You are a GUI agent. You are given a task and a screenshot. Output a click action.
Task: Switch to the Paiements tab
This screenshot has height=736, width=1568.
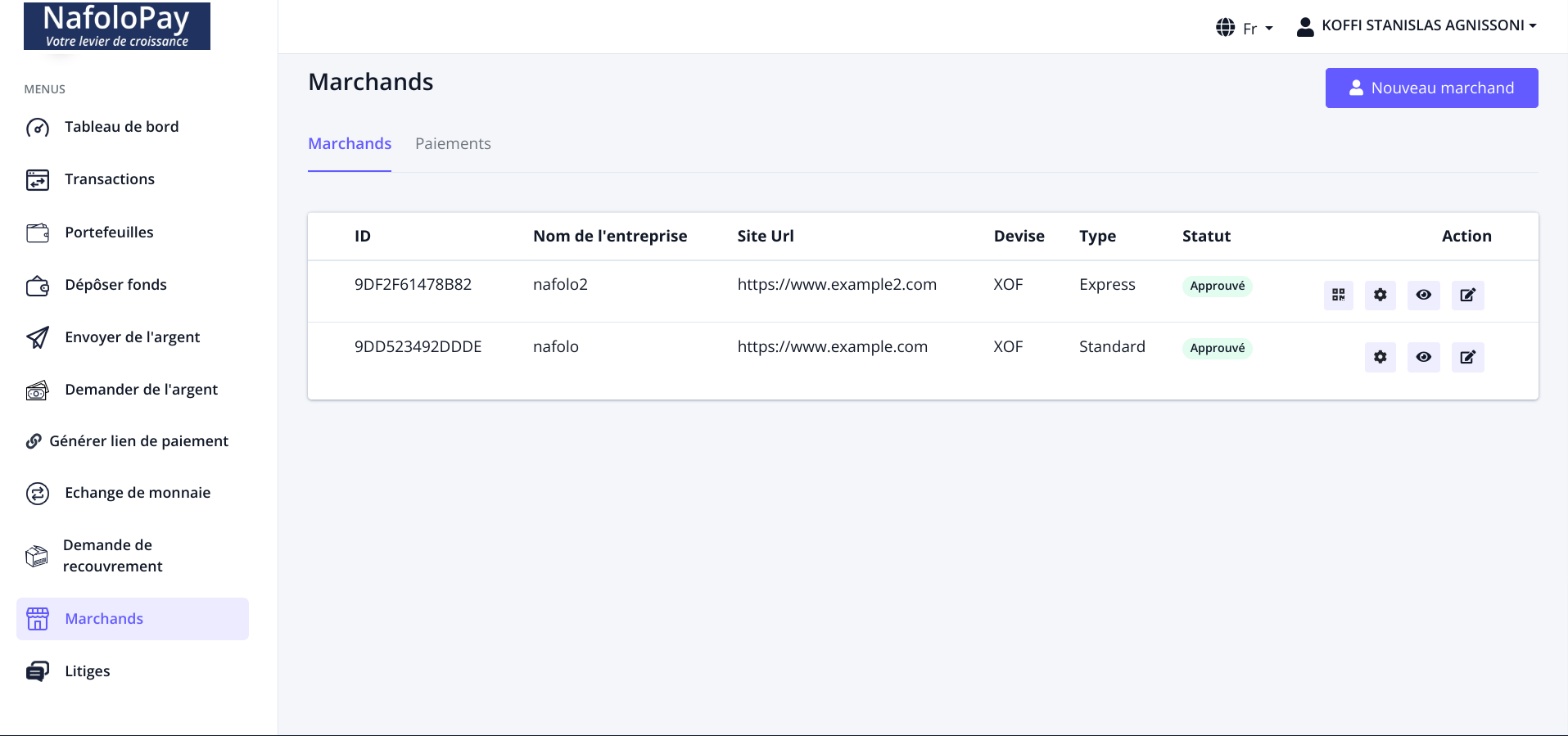click(453, 144)
